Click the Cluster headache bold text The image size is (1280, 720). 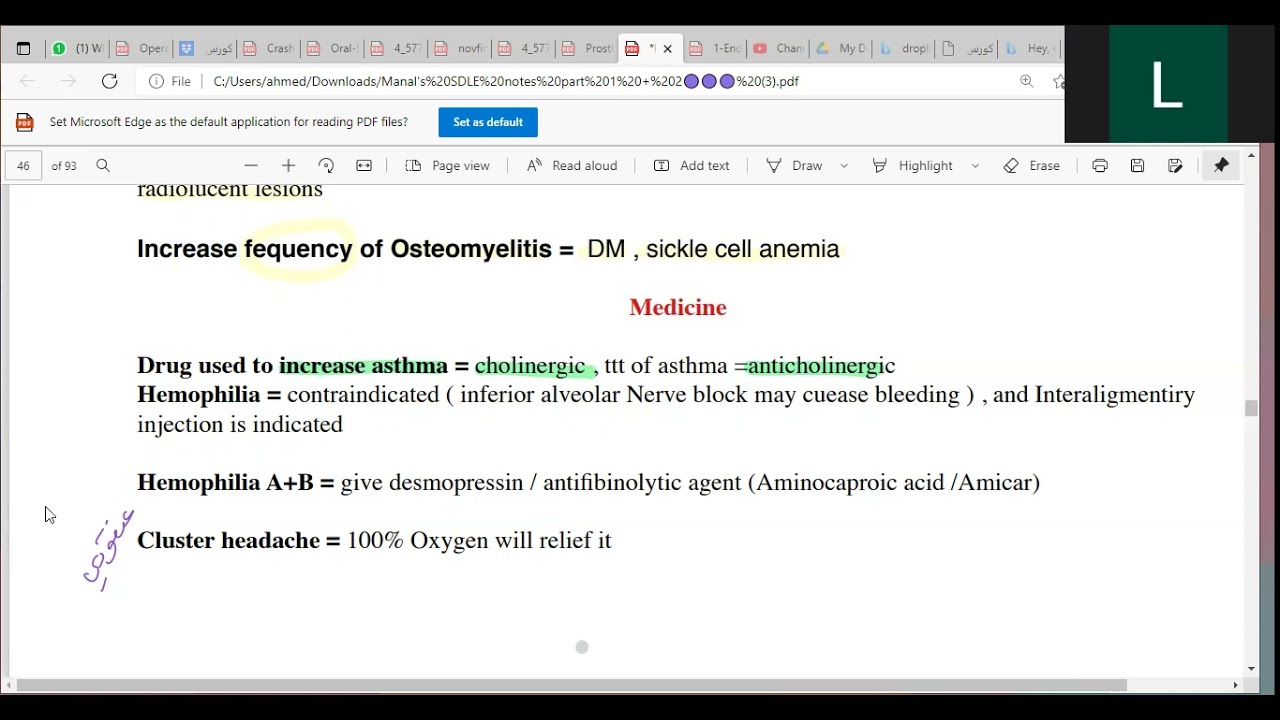tap(229, 540)
